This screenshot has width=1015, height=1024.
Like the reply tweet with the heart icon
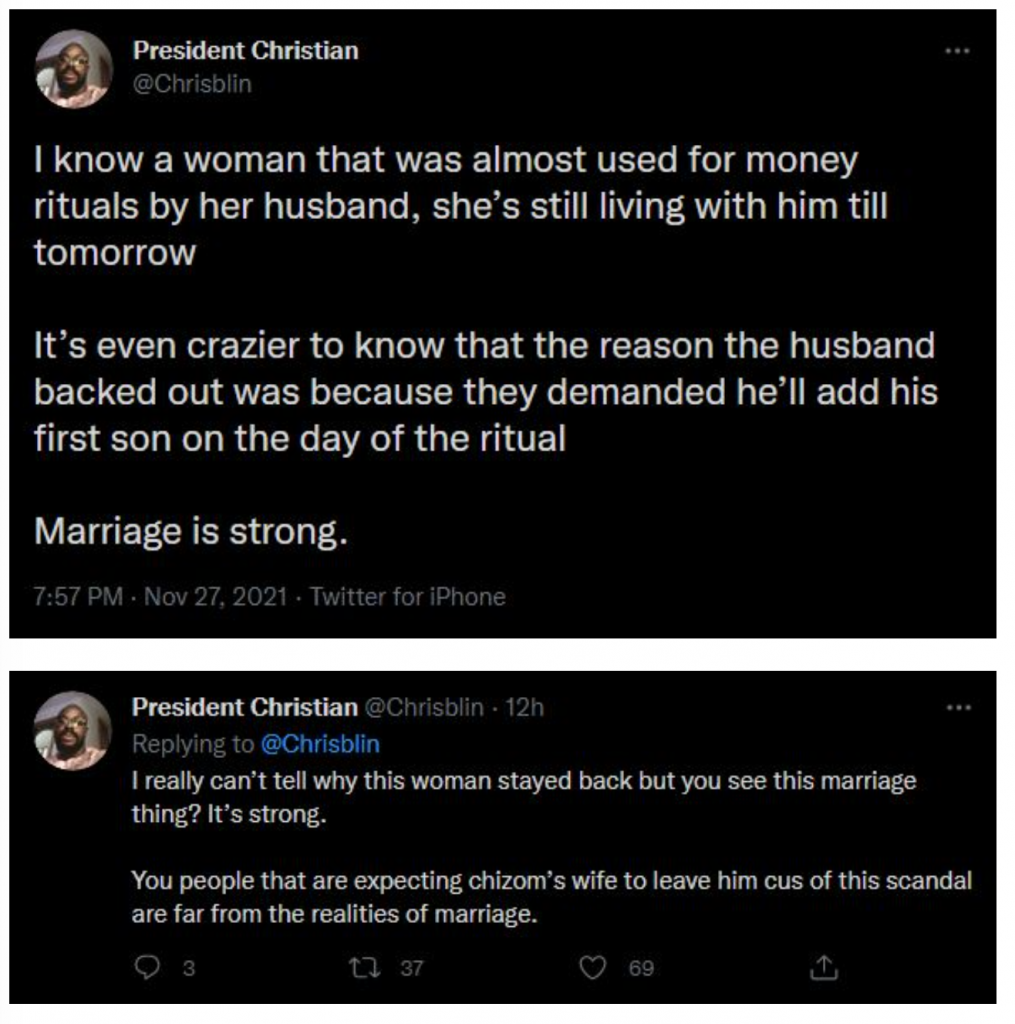[594, 967]
